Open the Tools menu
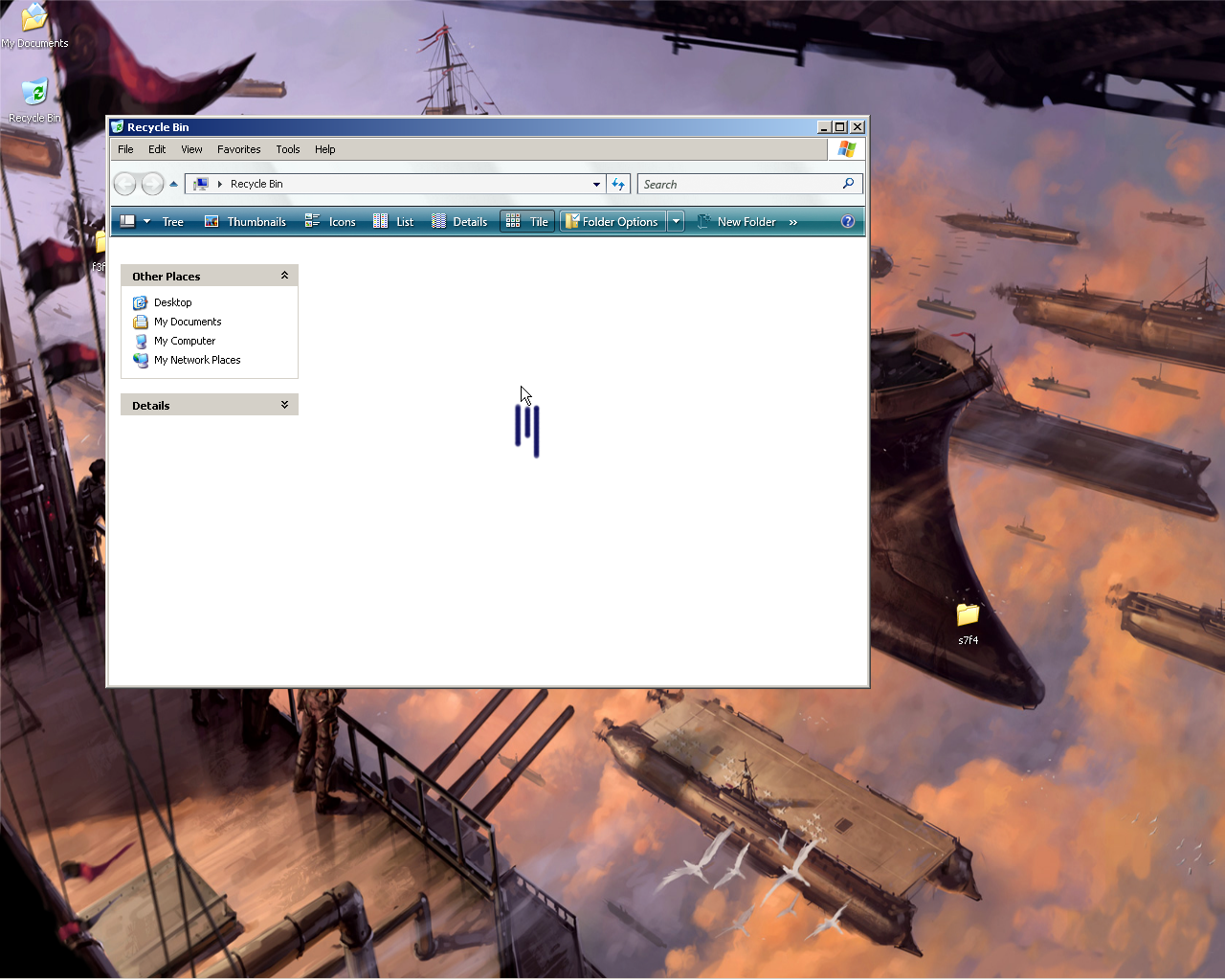 tap(287, 149)
